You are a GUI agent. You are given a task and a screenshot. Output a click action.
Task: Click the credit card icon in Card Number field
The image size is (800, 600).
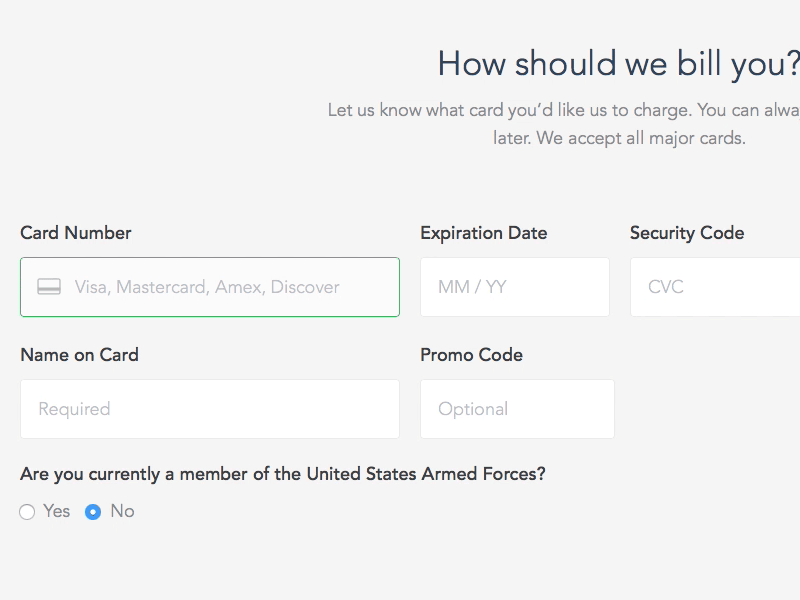[48, 287]
